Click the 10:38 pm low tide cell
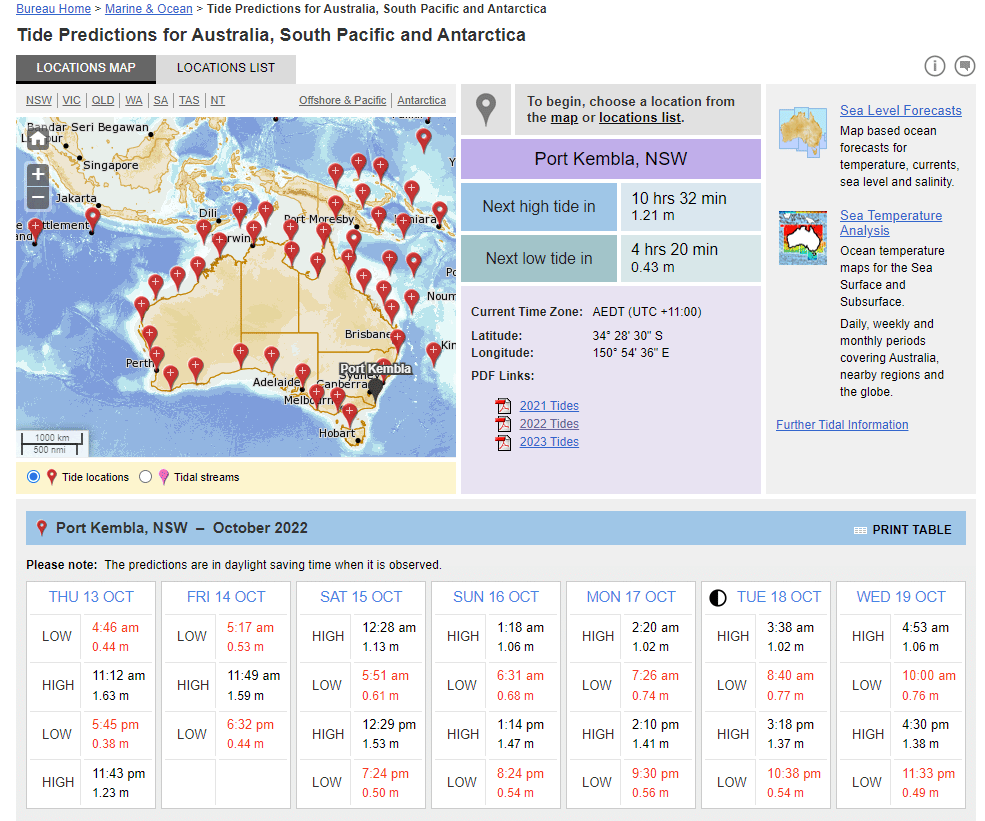 (x=794, y=783)
